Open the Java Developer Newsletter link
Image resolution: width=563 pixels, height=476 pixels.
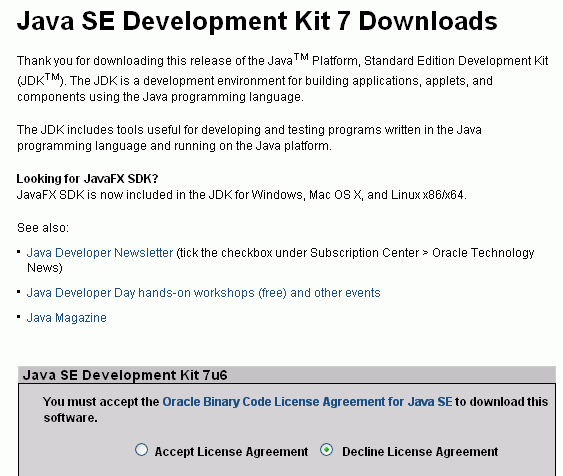pos(100,253)
